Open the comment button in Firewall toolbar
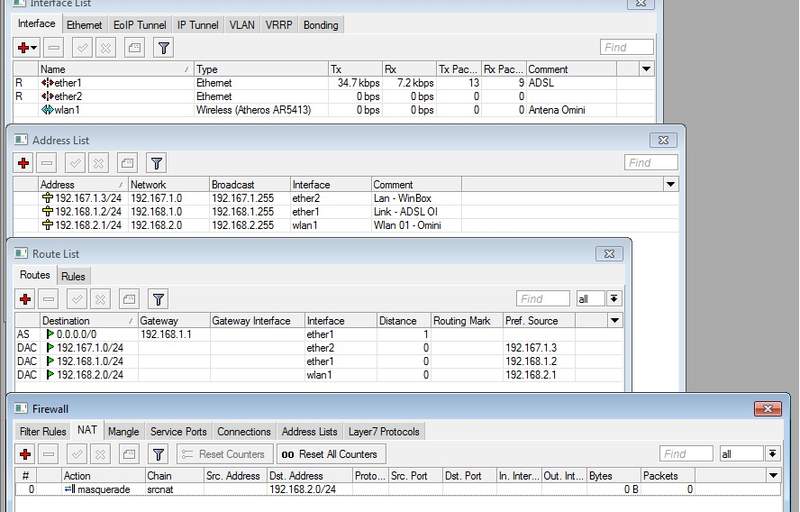This screenshot has height=512, width=800. (x=129, y=454)
